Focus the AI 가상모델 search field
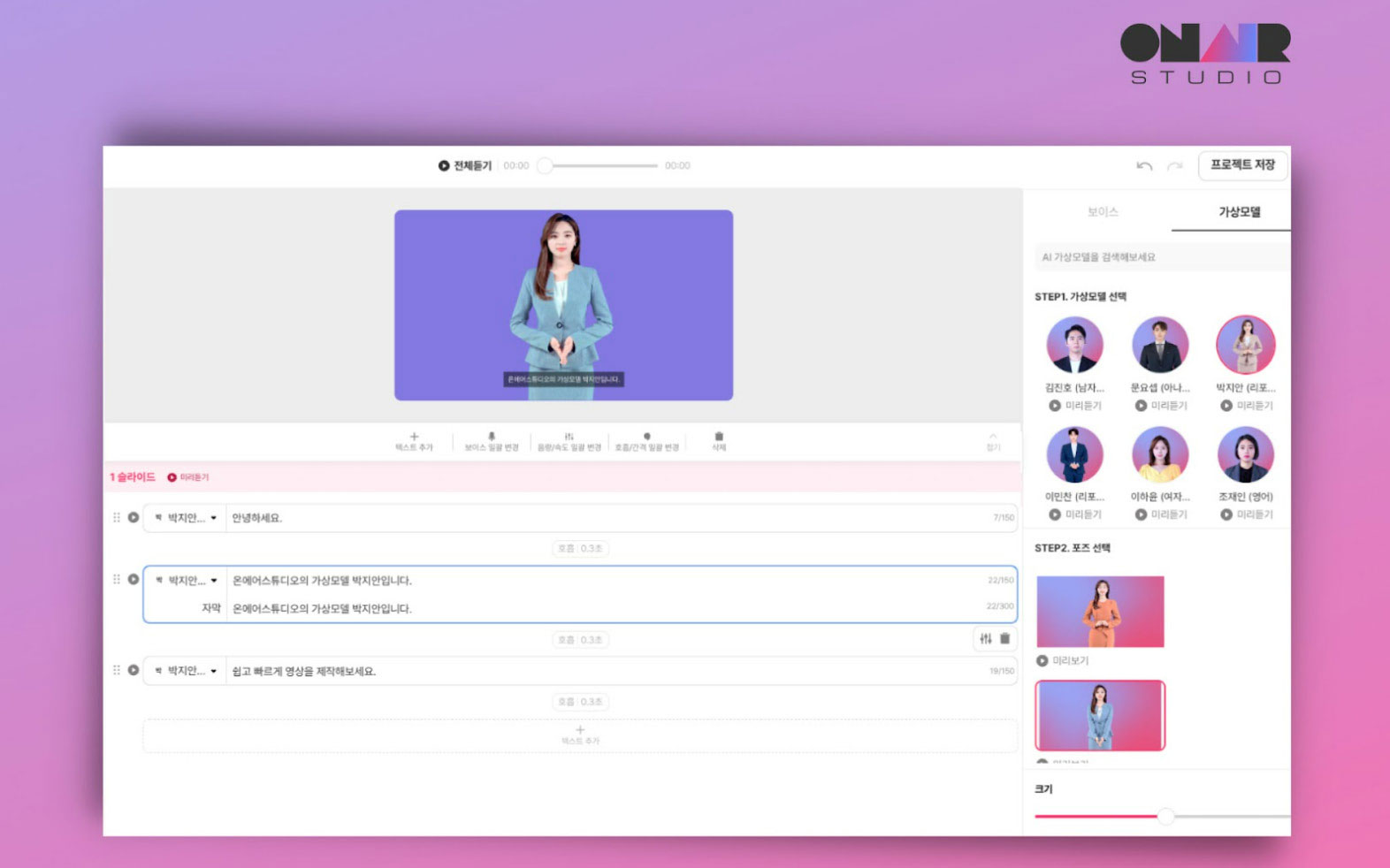Image resolution: width=1390 pixels, height=868 pixels. (1162, 257)
